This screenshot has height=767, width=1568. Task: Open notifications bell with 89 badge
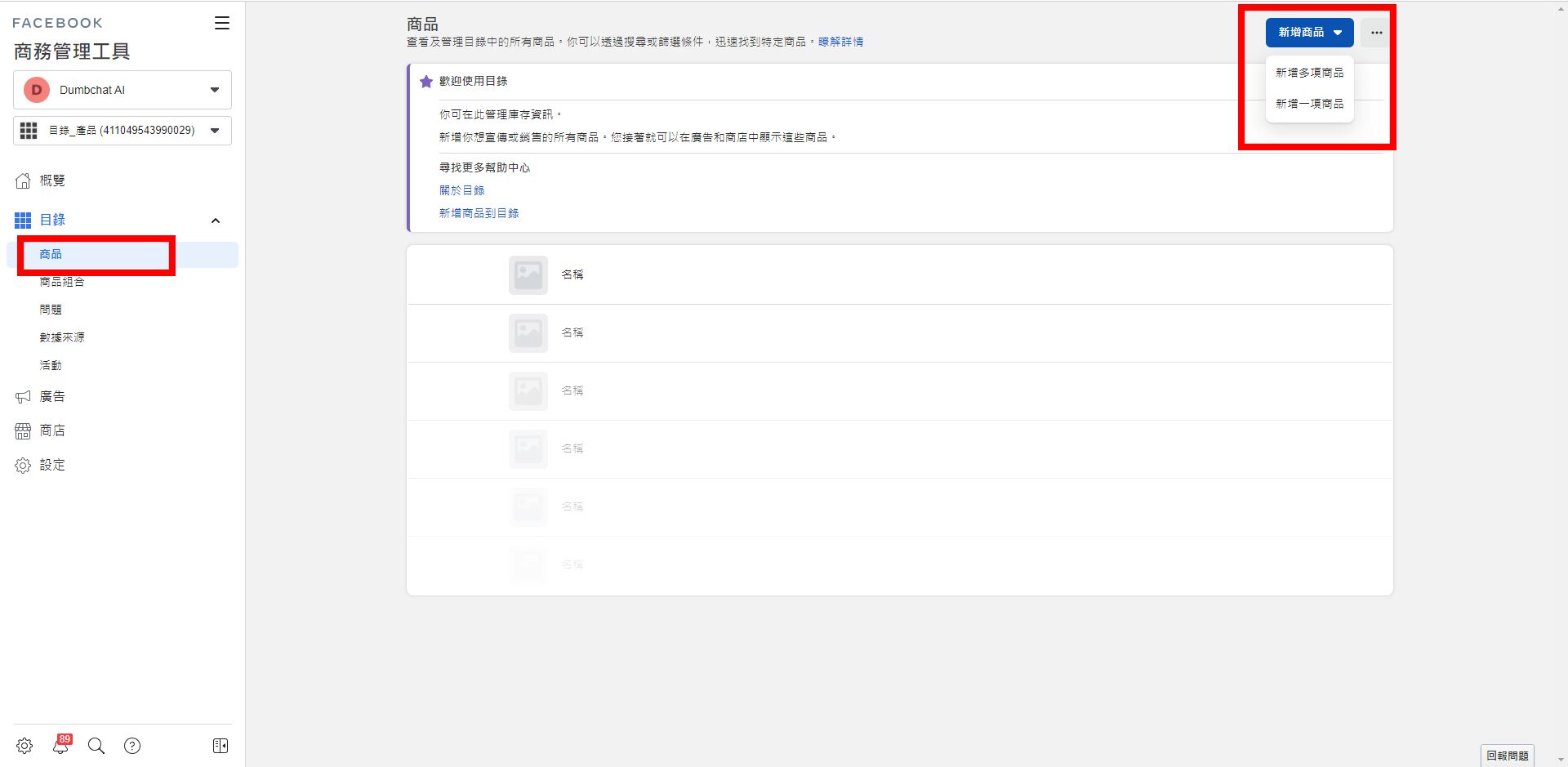click(61, 744)
